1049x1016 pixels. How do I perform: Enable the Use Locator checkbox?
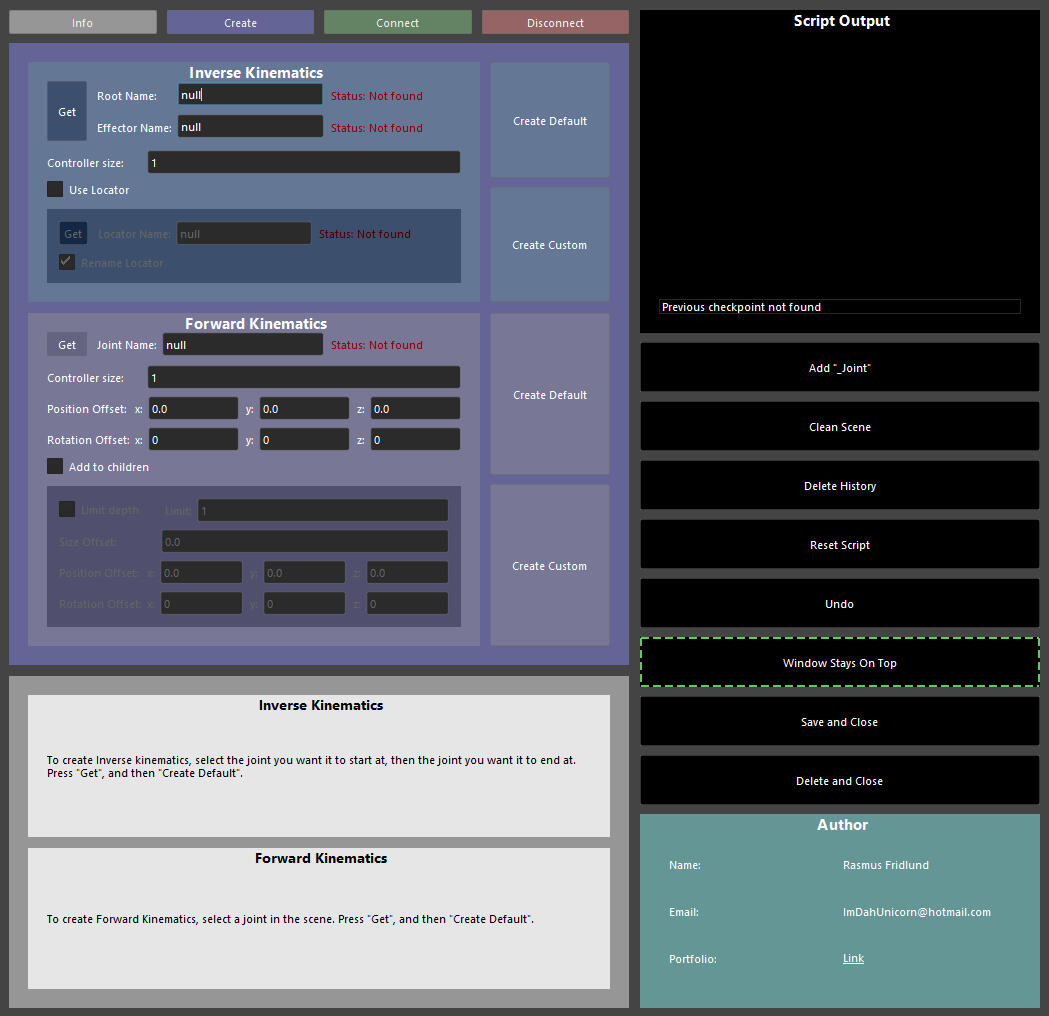[56, 189]
